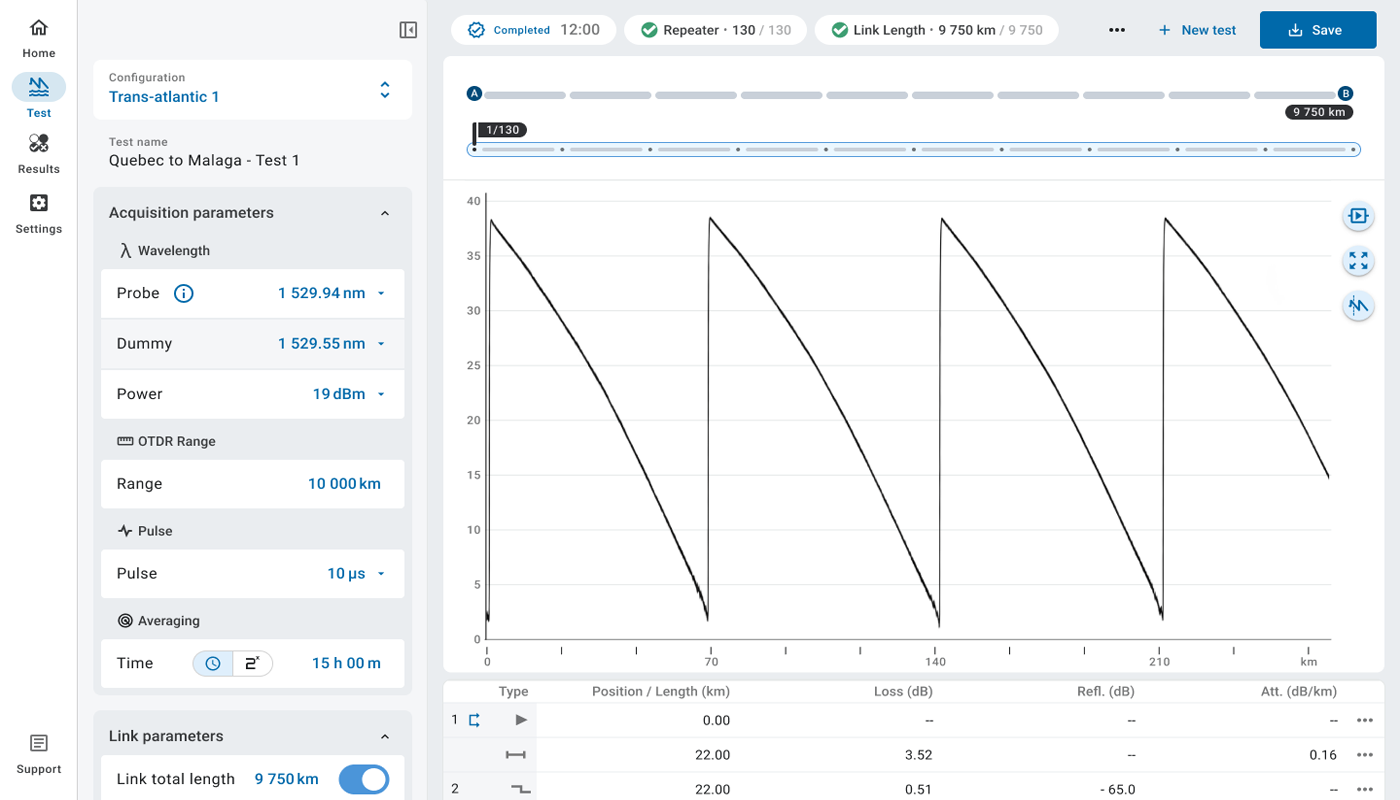Click the Save button
Screen dimensions: 1400x800
click(1318, 30)
